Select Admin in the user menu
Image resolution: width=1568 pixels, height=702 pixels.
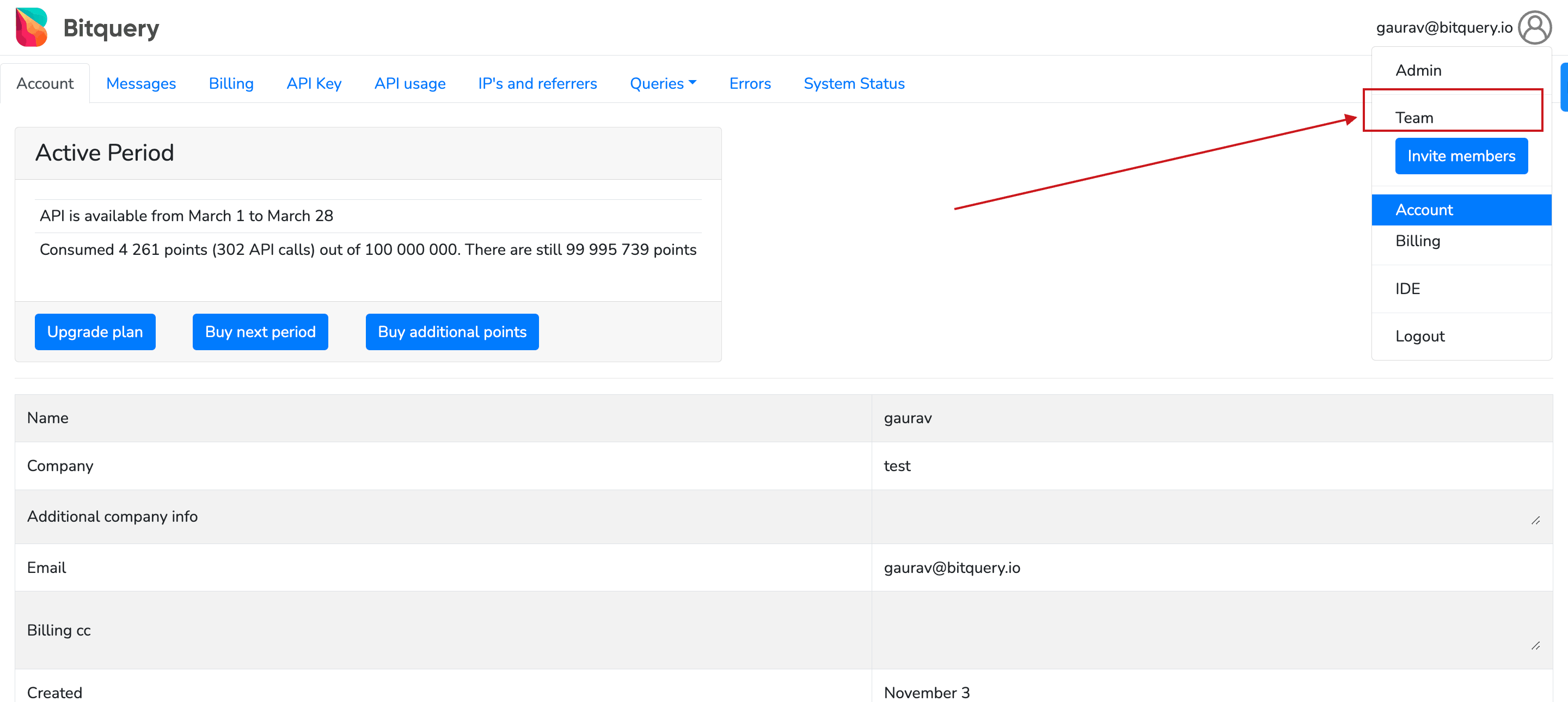1461,70
